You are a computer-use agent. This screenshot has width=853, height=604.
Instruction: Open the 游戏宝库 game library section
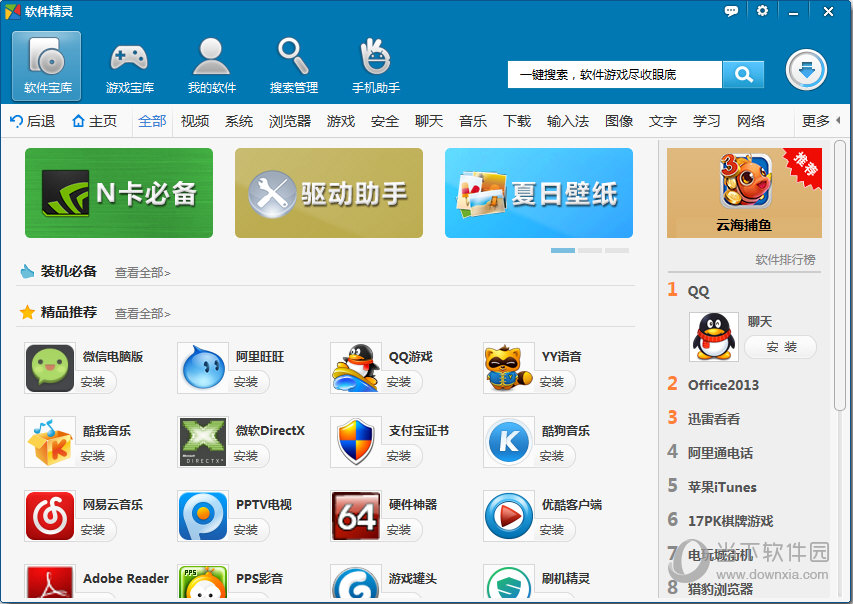129,66
